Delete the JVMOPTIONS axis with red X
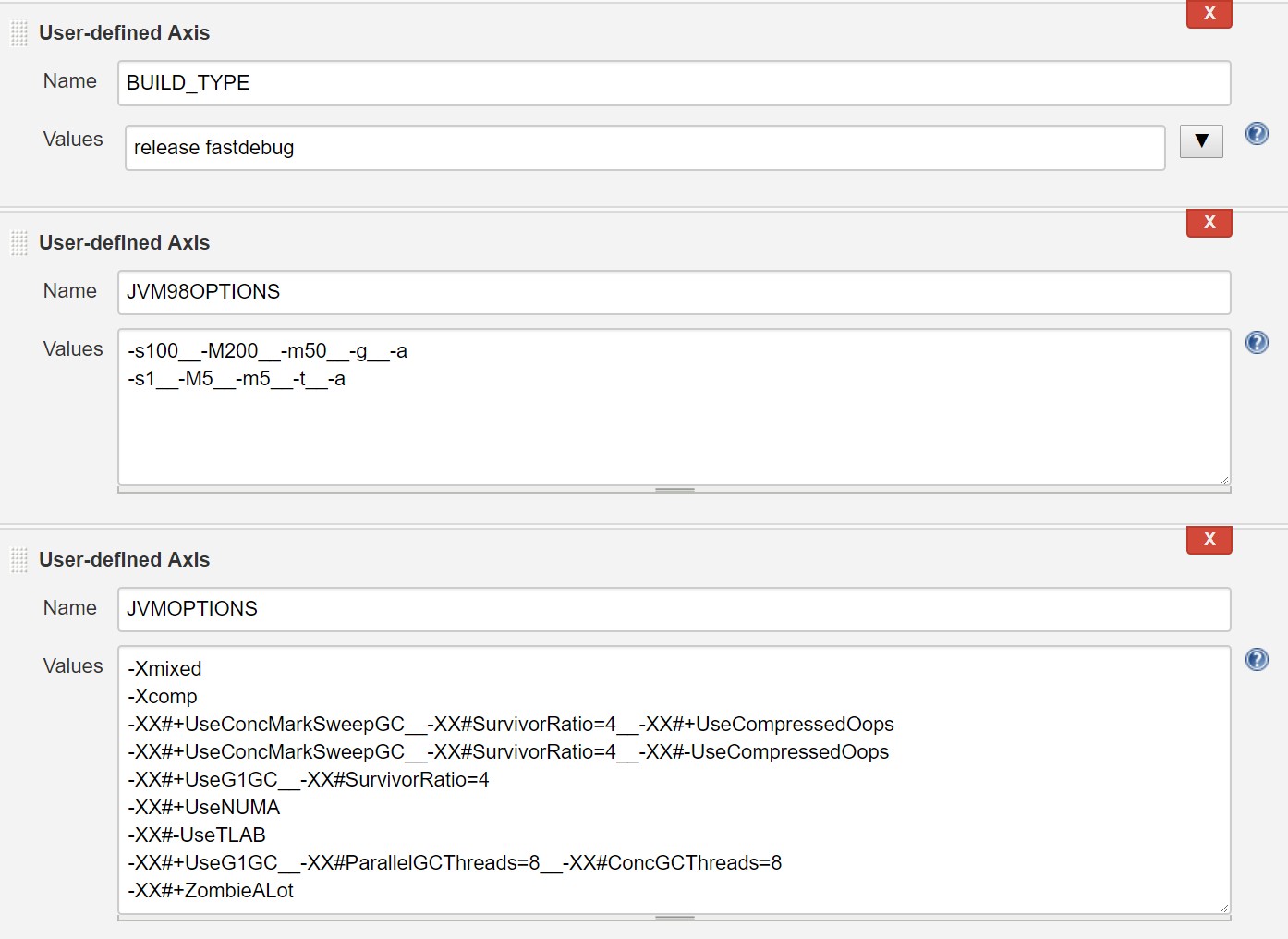Screen dimensions: 1288x939 click(1209, 540)
